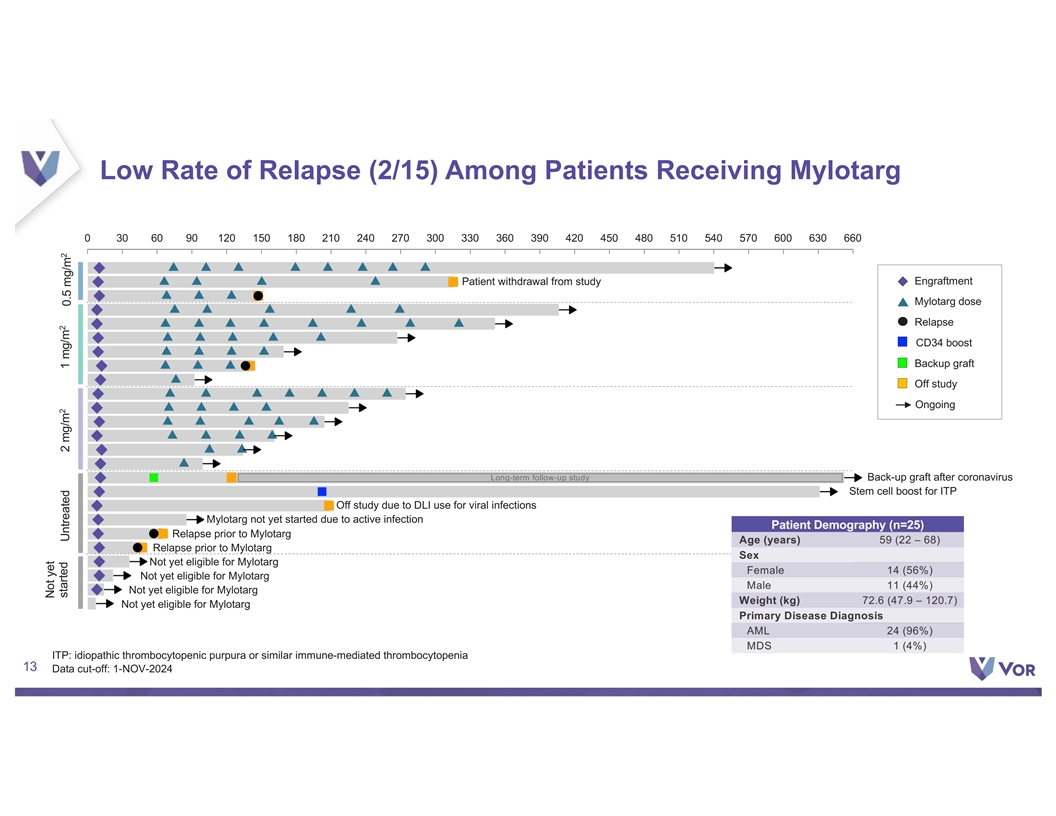Click the slide title Low Rate of Relapse
Viewport: 1056px width, 816px height.
tap(500, 170)
